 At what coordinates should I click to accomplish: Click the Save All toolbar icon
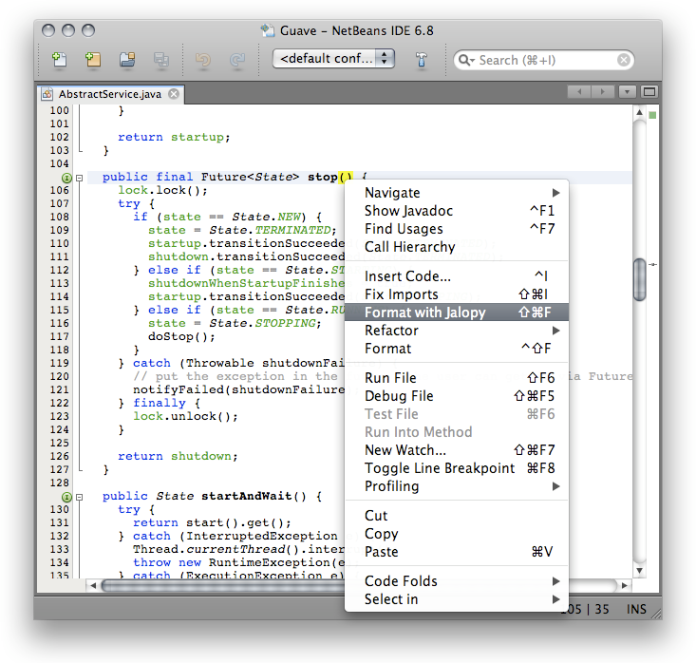point(161,59)
